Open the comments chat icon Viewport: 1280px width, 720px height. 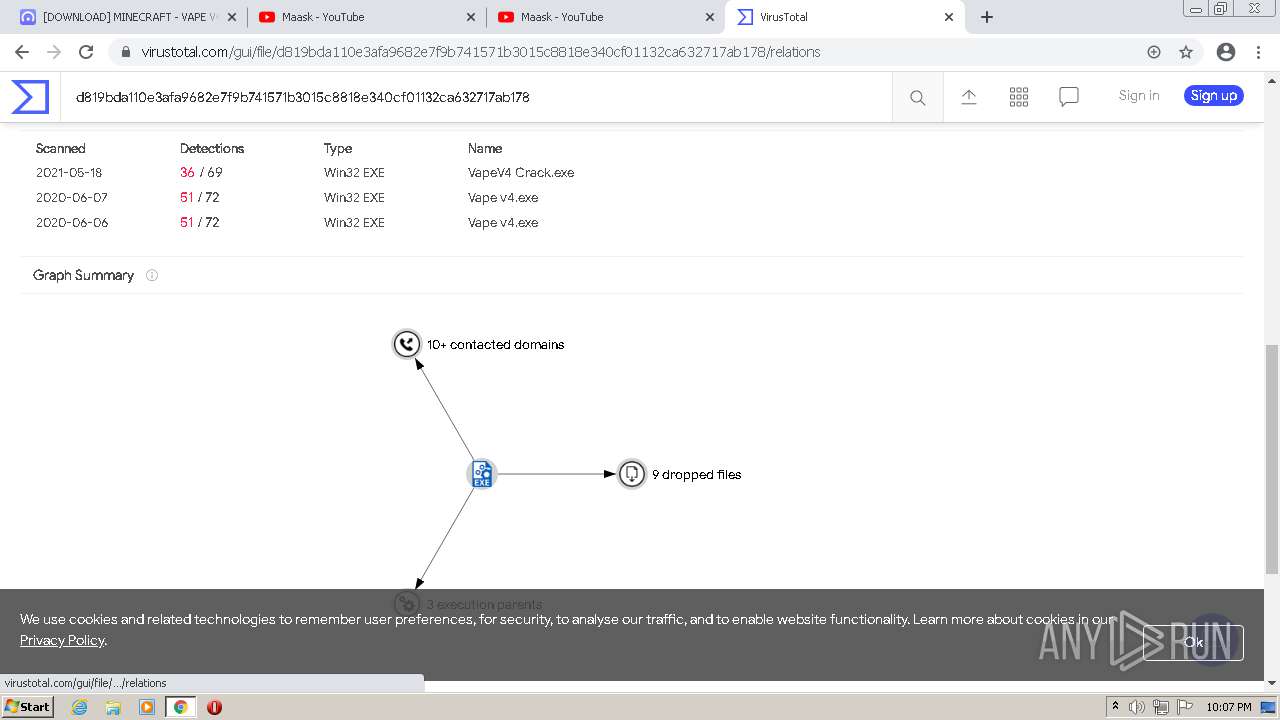1069,97
